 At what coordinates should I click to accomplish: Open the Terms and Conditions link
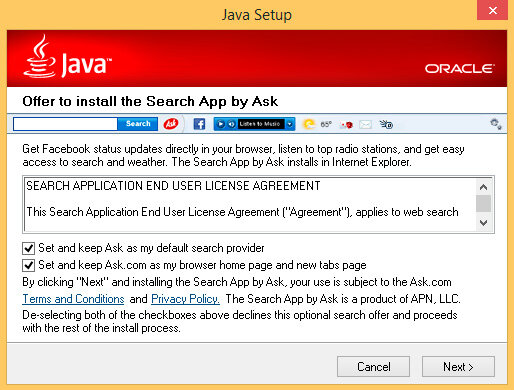click(x=73, y=299)
